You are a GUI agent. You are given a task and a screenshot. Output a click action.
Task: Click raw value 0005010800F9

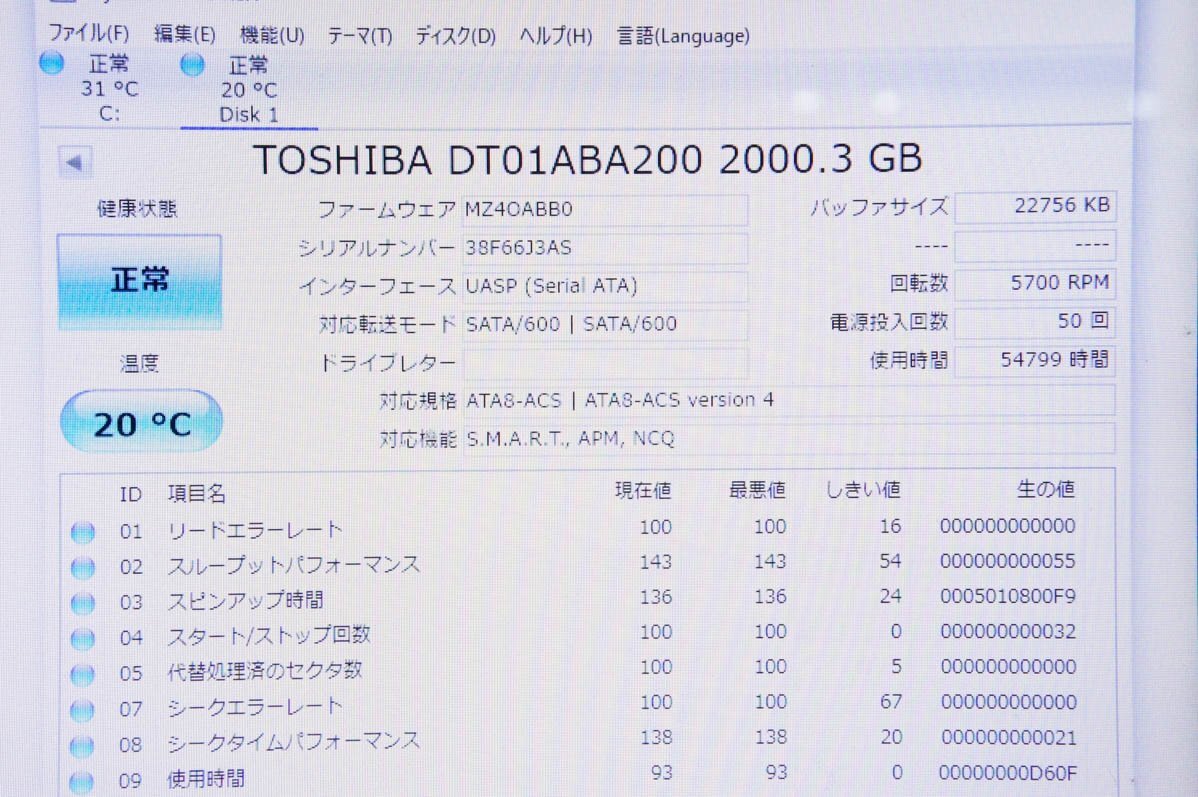[1008, 597]
